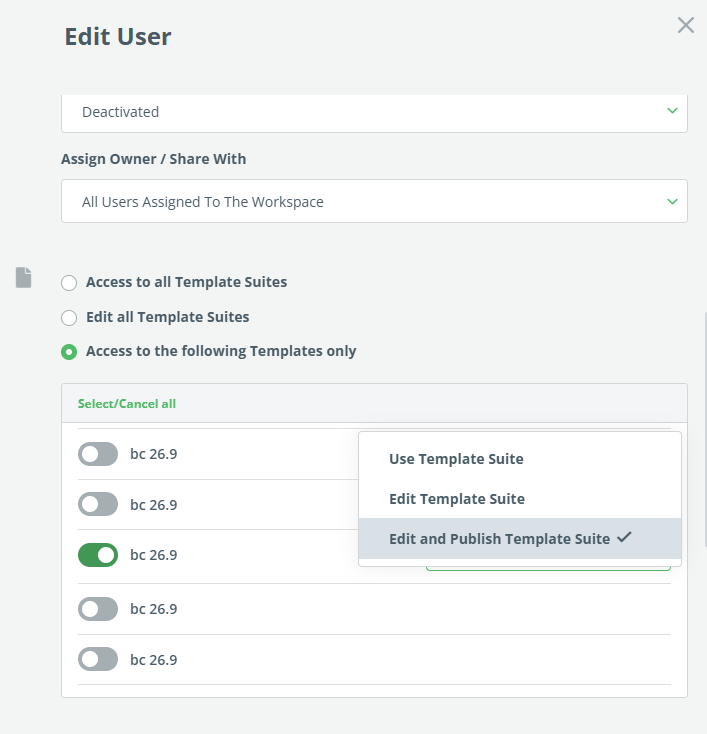Switch on the fourth bc 26.9 toggle
Screen dimensions: 707x734
tap(98, 609)
